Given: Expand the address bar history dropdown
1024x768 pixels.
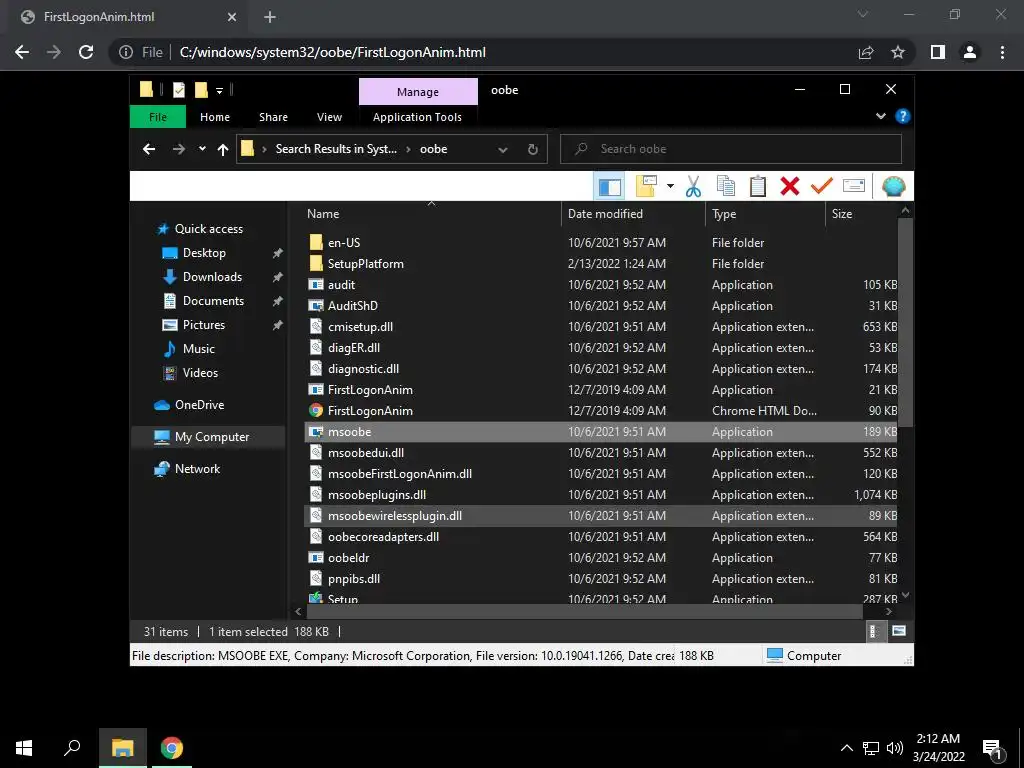Looking at the screenshot, I should pyautogui.click(x=503, y=150).
